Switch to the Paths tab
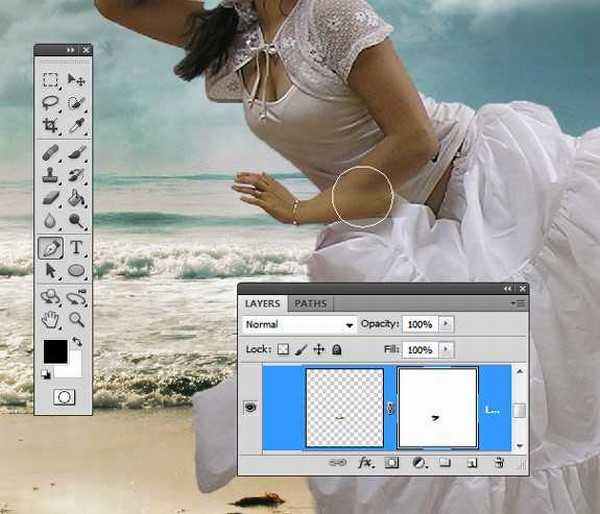This screenshot has width=600, height=514. pos(309,303)
